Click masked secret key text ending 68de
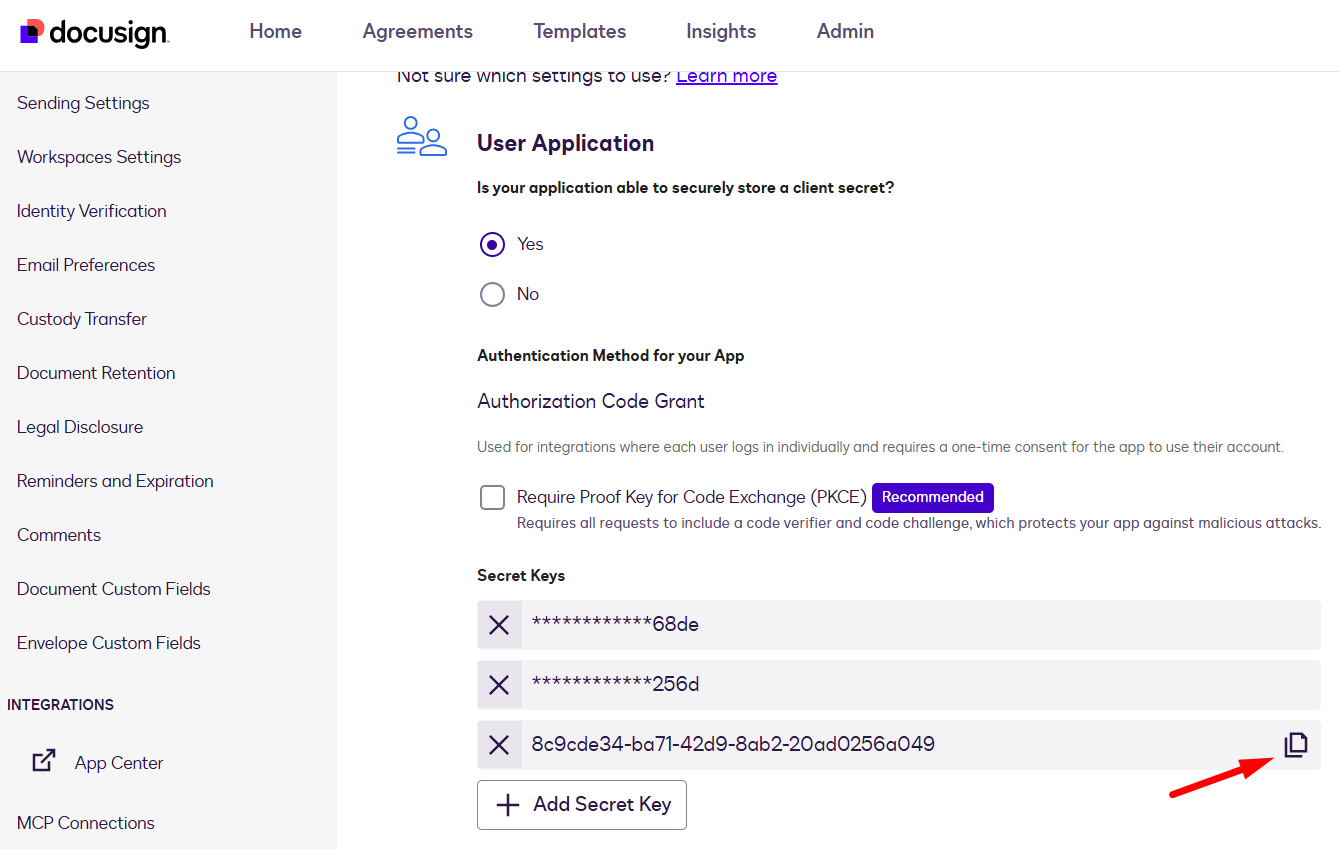Screen dimensions: 1339x849 [x=615, y=625]
